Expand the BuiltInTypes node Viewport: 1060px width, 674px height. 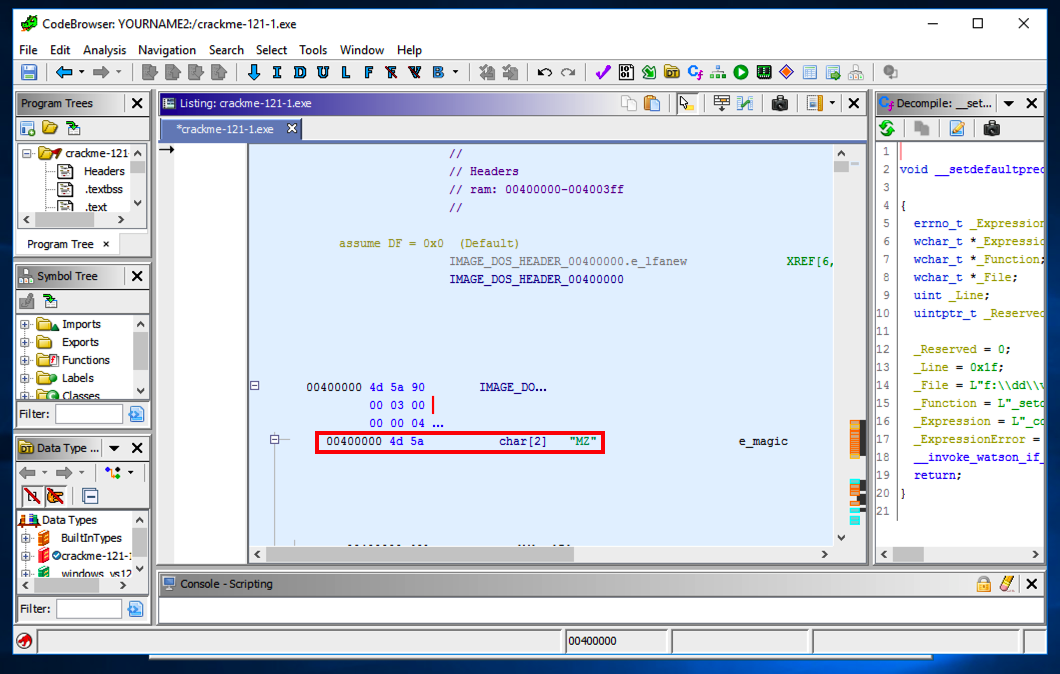(x=25, y=538)
